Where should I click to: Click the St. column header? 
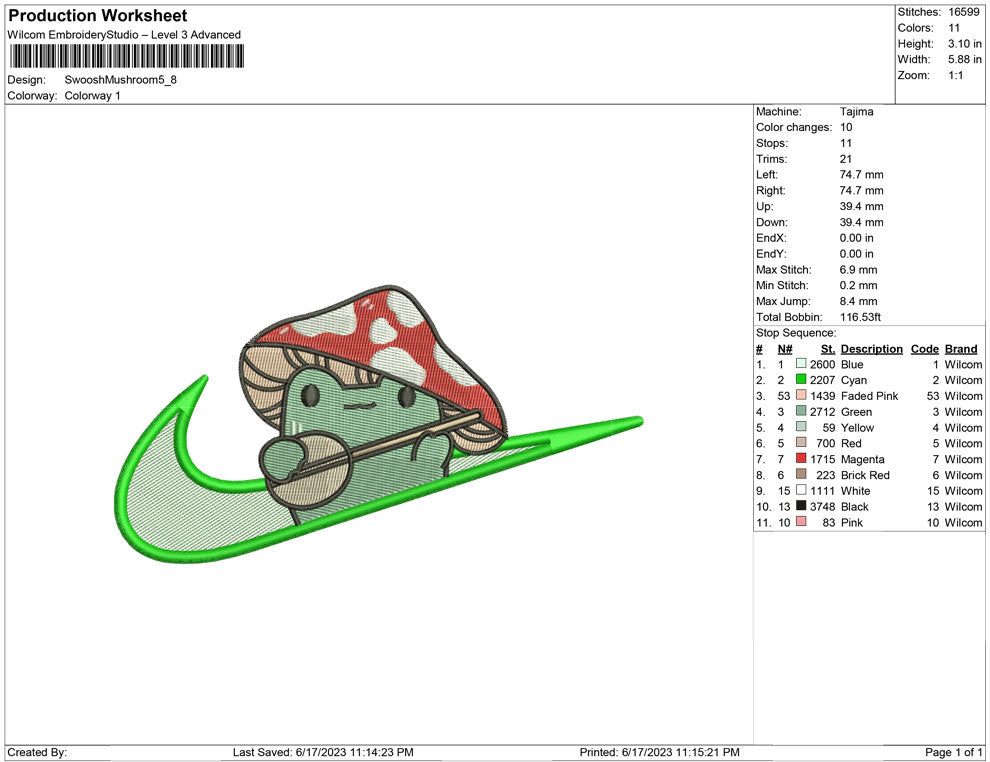(x=828, y=349)
